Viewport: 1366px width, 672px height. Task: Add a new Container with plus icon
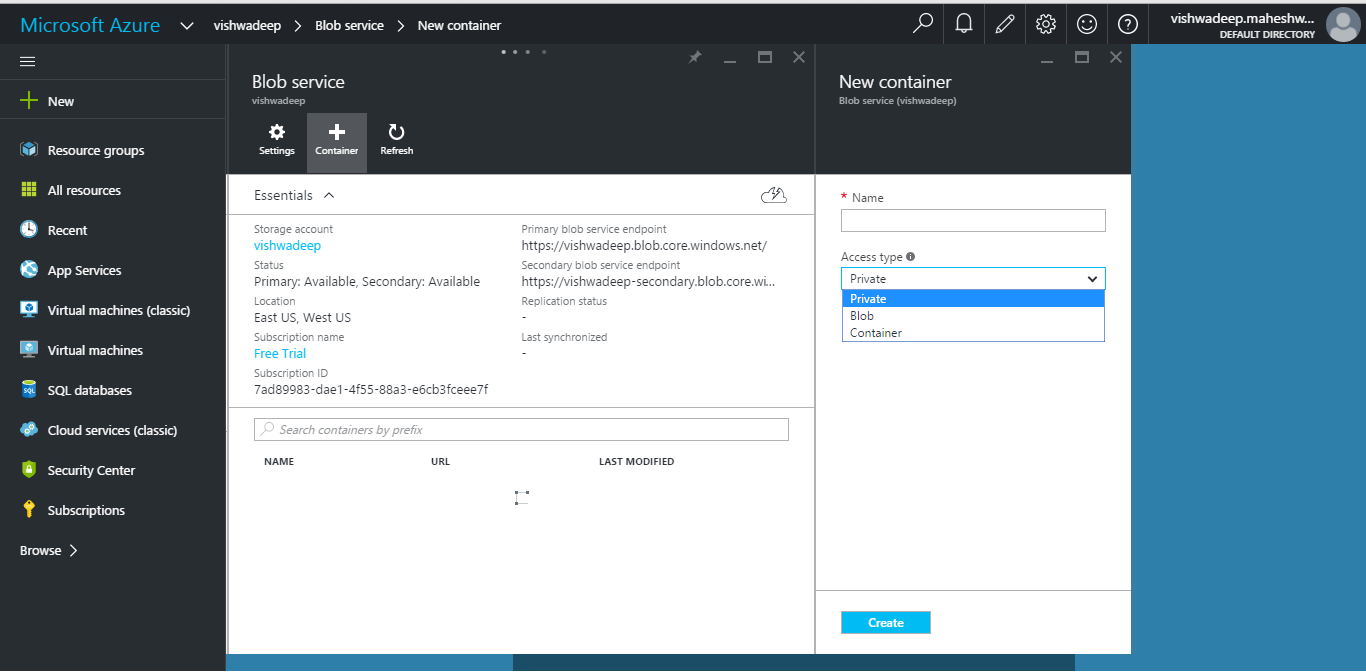pos(337,142)
